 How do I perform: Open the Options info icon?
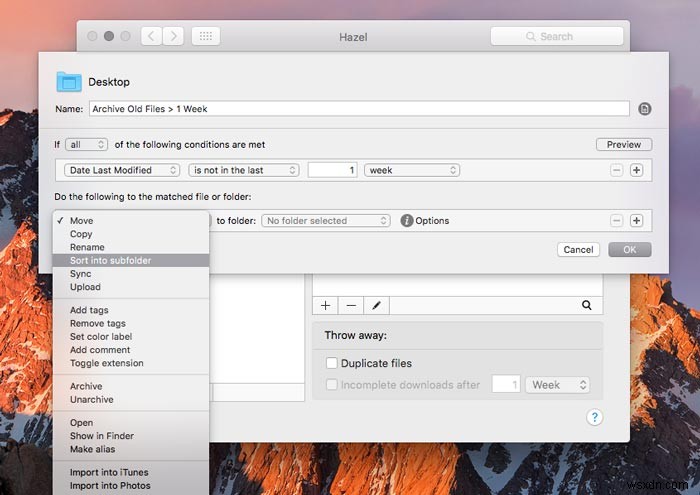click(407, 220)
